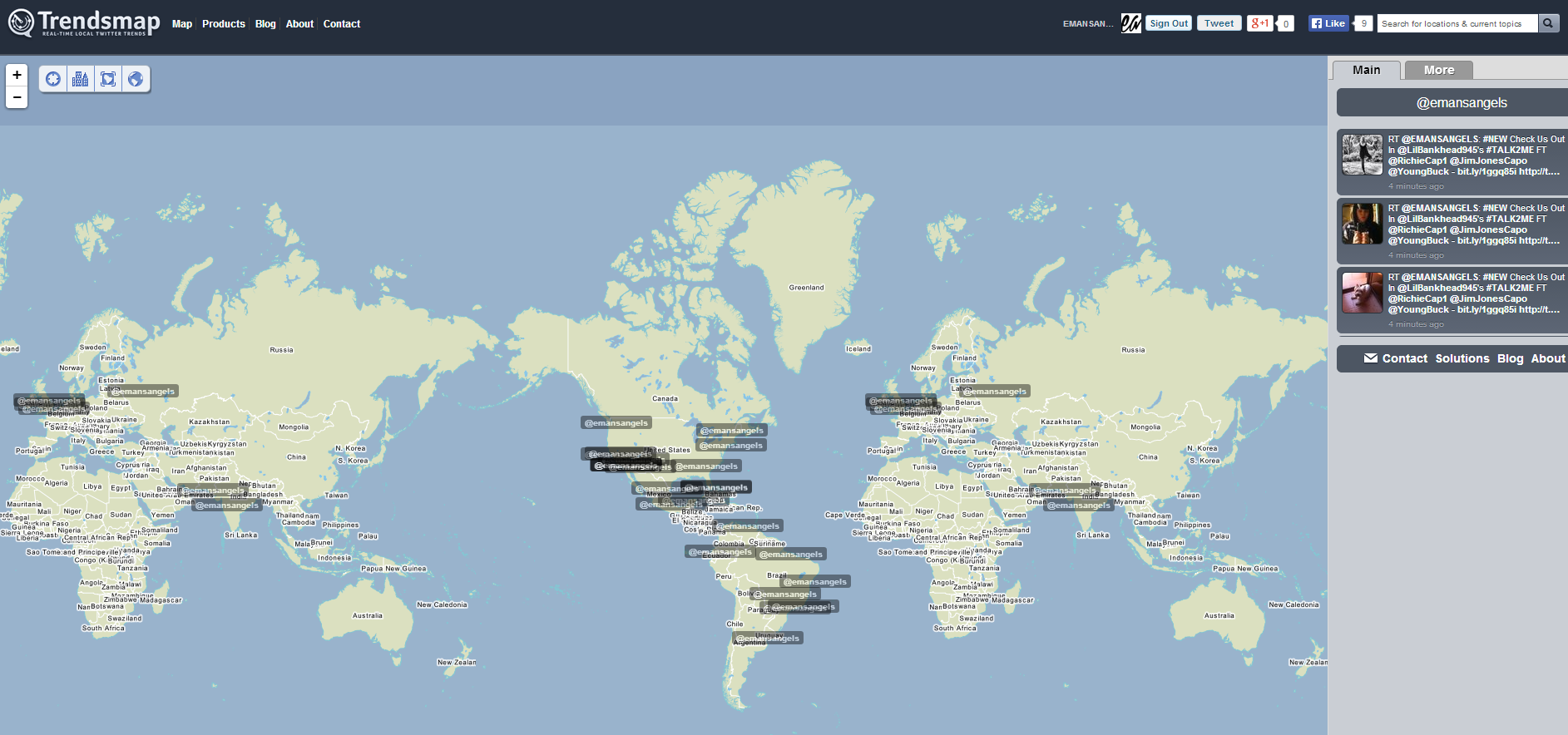
Task: Click the Trendsmap logo
Action: tap(84, 22)
